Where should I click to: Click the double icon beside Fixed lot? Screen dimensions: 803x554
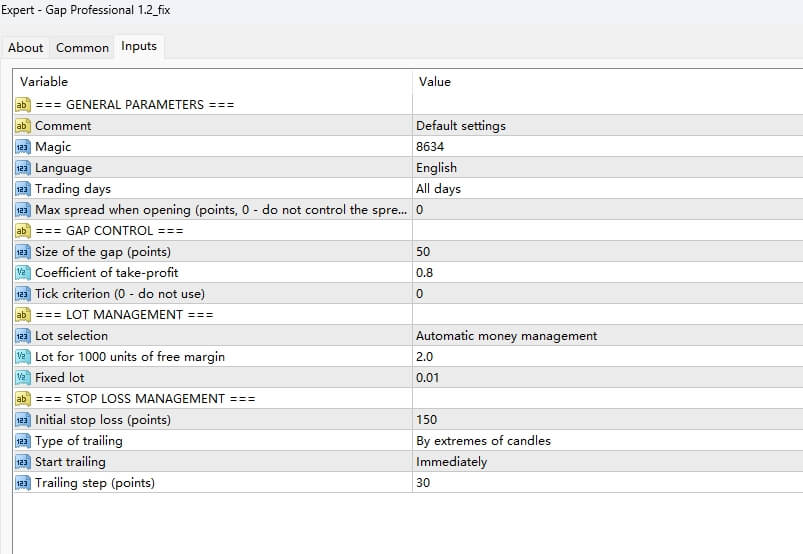click(23, 378)
